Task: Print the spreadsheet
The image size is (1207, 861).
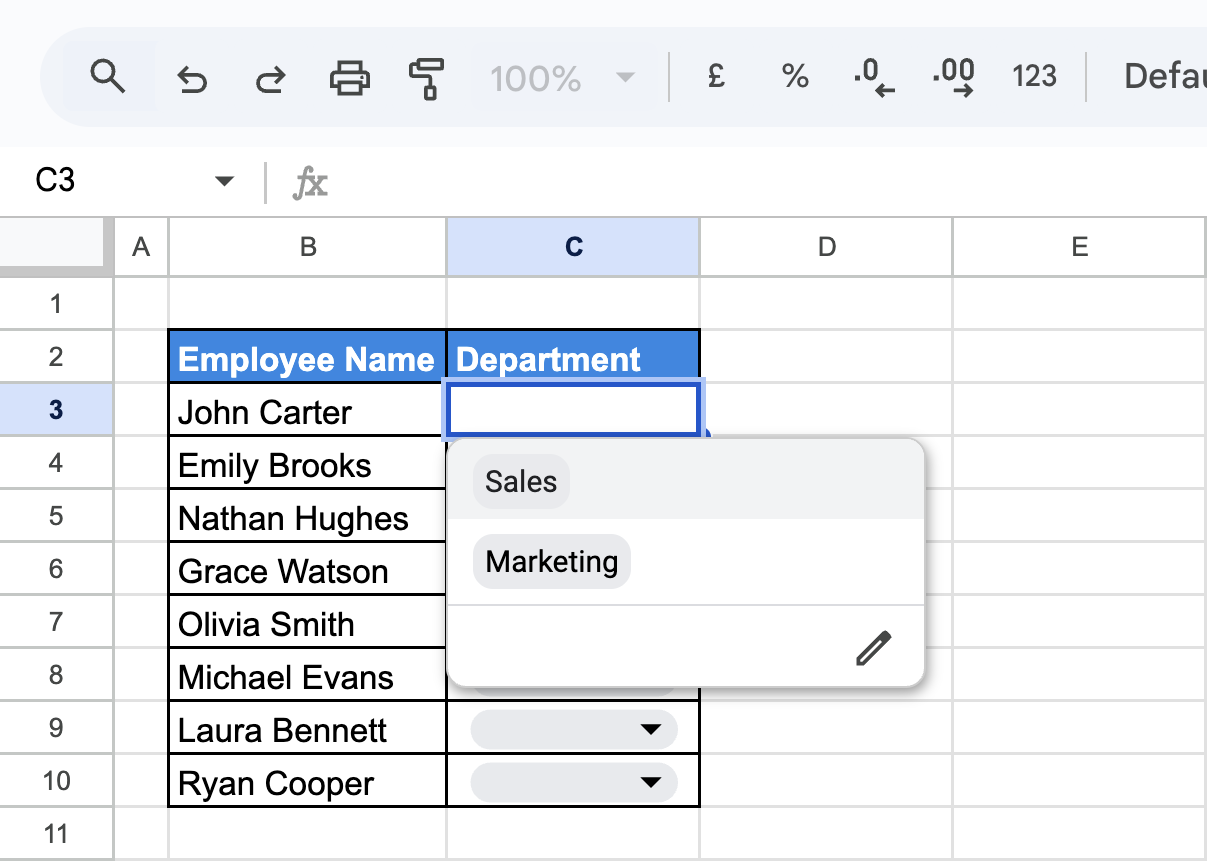Action: [349, 77]
